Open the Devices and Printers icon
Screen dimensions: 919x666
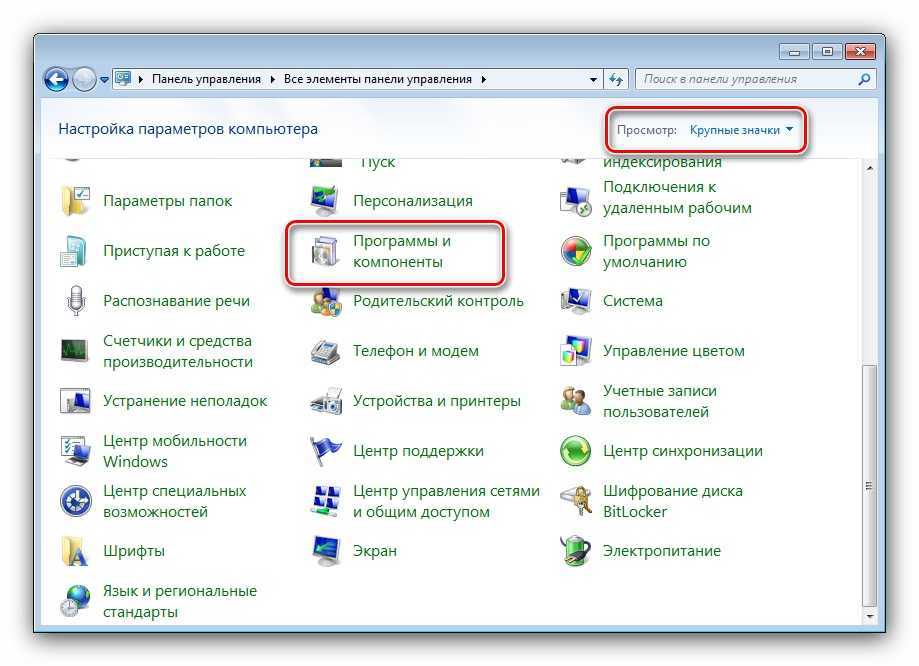[326, 401]
